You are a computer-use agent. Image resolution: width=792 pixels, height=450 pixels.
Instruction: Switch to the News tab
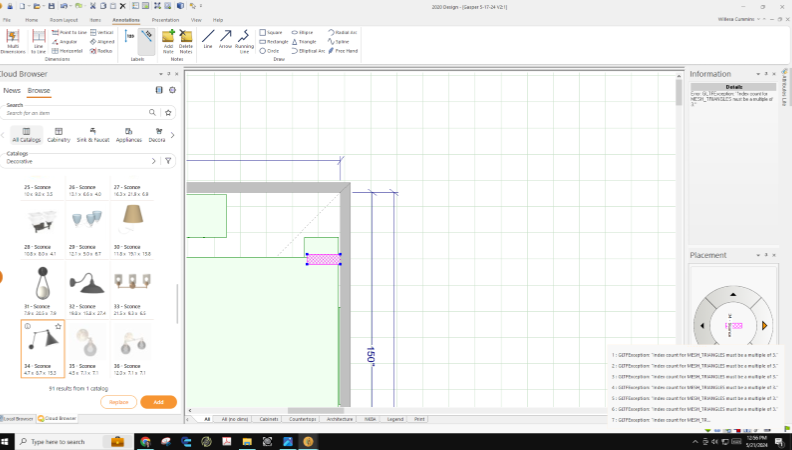pos(12,90)
